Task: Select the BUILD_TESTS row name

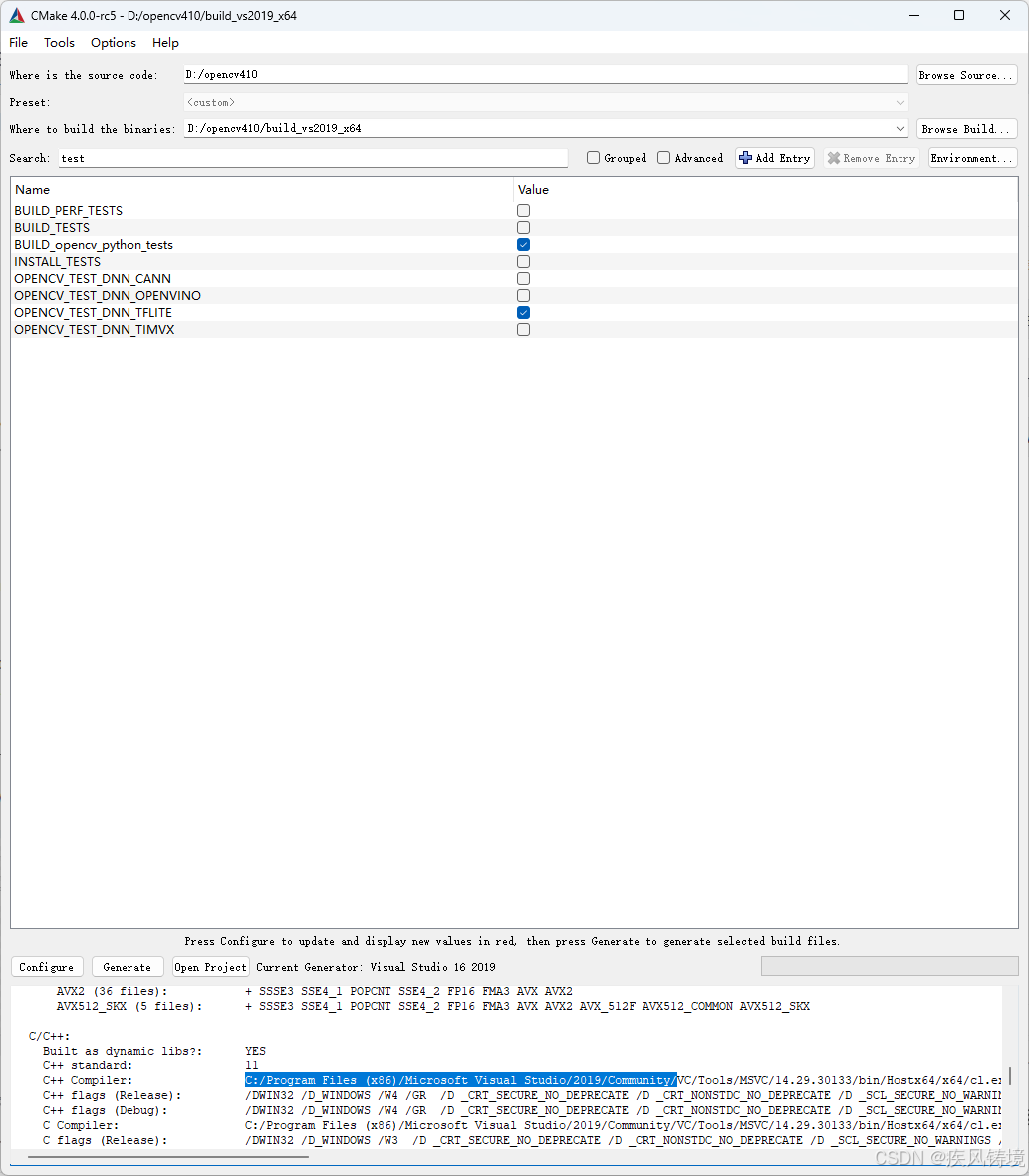Action: pyautogui.click(x=52, y=227)
